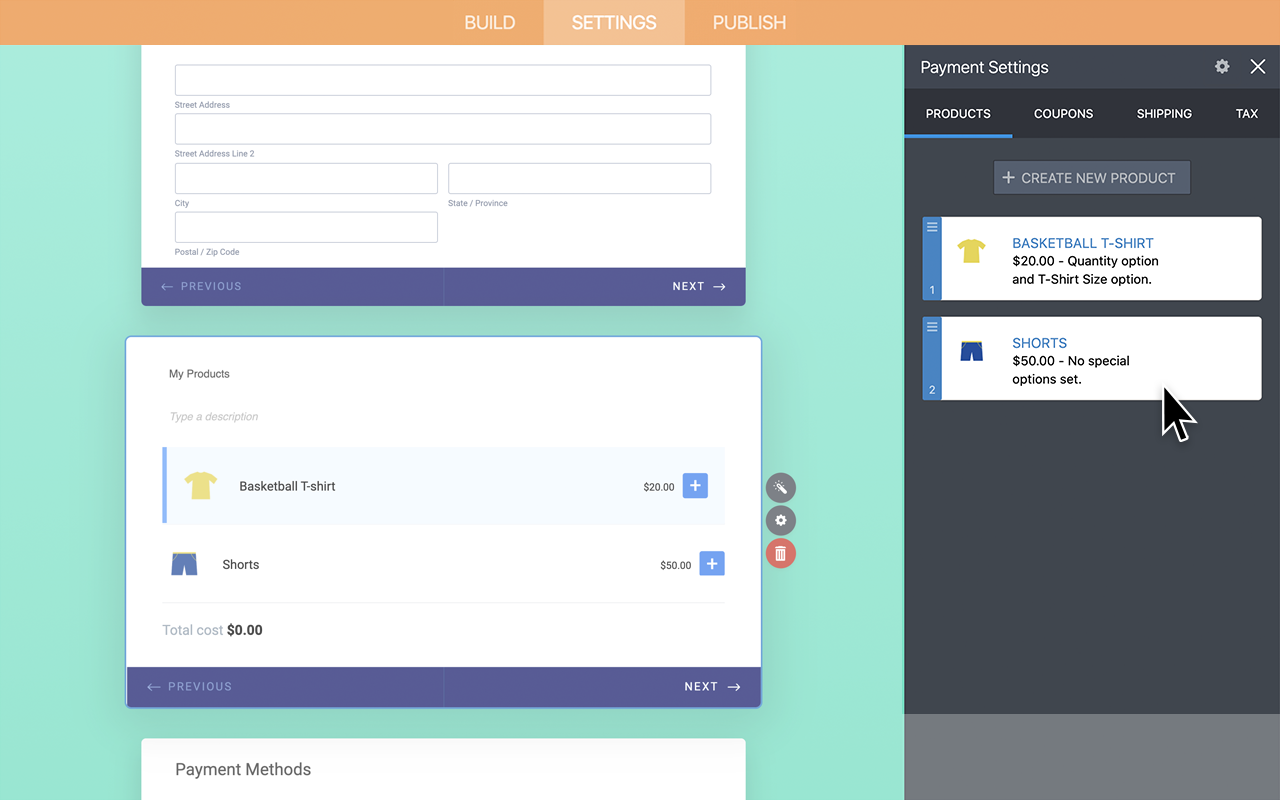This screenshot has width=1280, height=800.
Task: Switch to the TAX tab
Action: 1247,114
